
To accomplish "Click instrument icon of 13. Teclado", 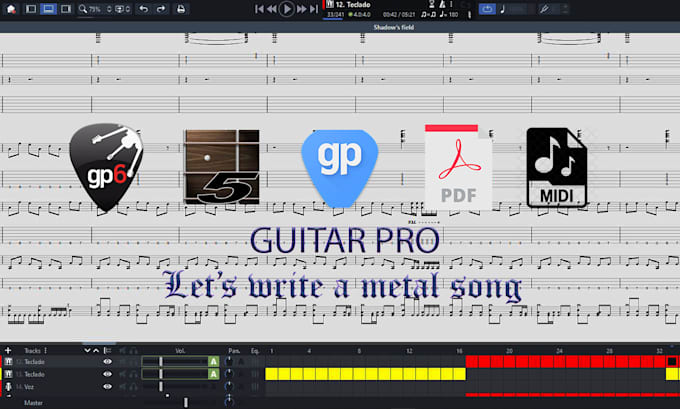I will (x=8, y=374).
